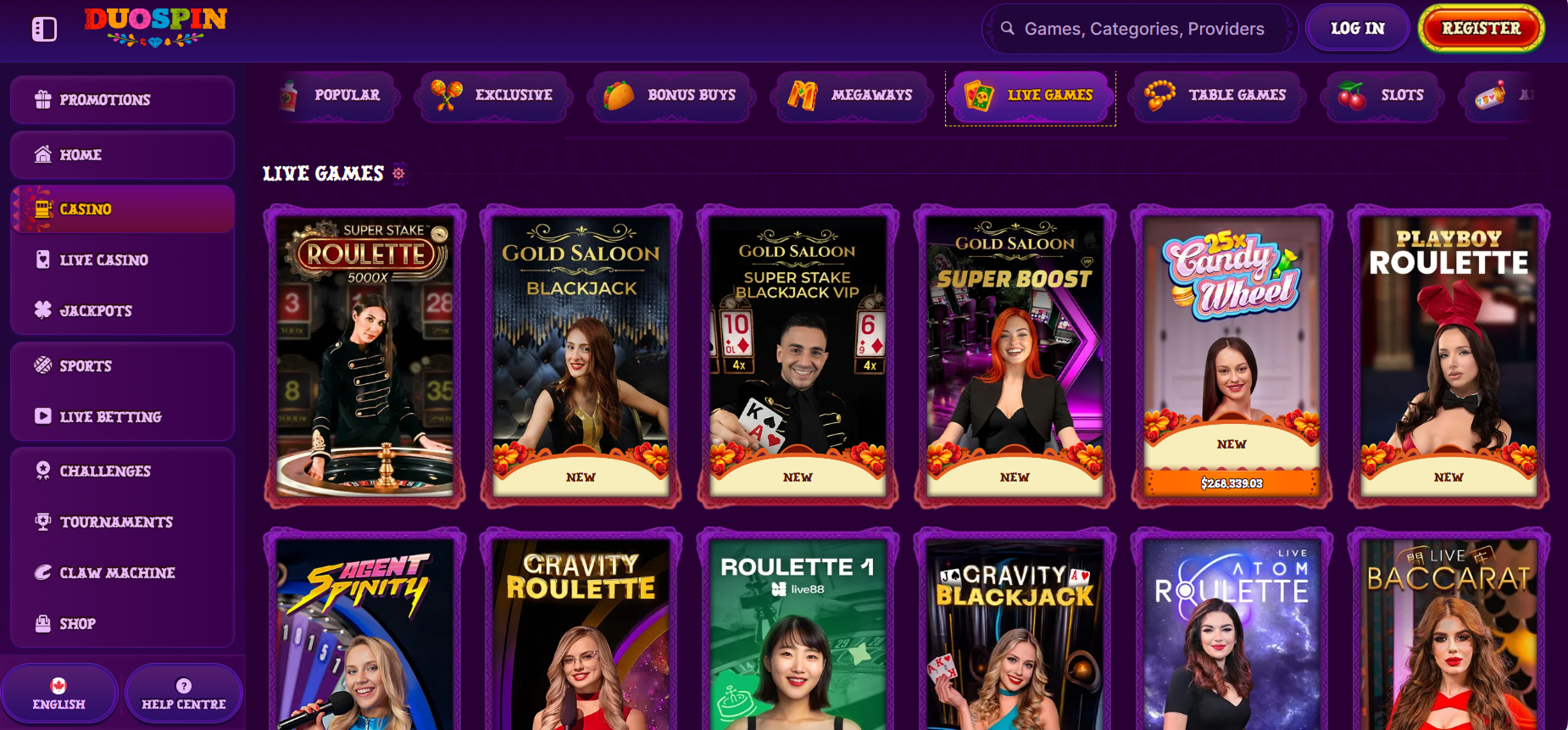
Task: Switch to the Megaways category tab
Action: [x=850, y=96]
